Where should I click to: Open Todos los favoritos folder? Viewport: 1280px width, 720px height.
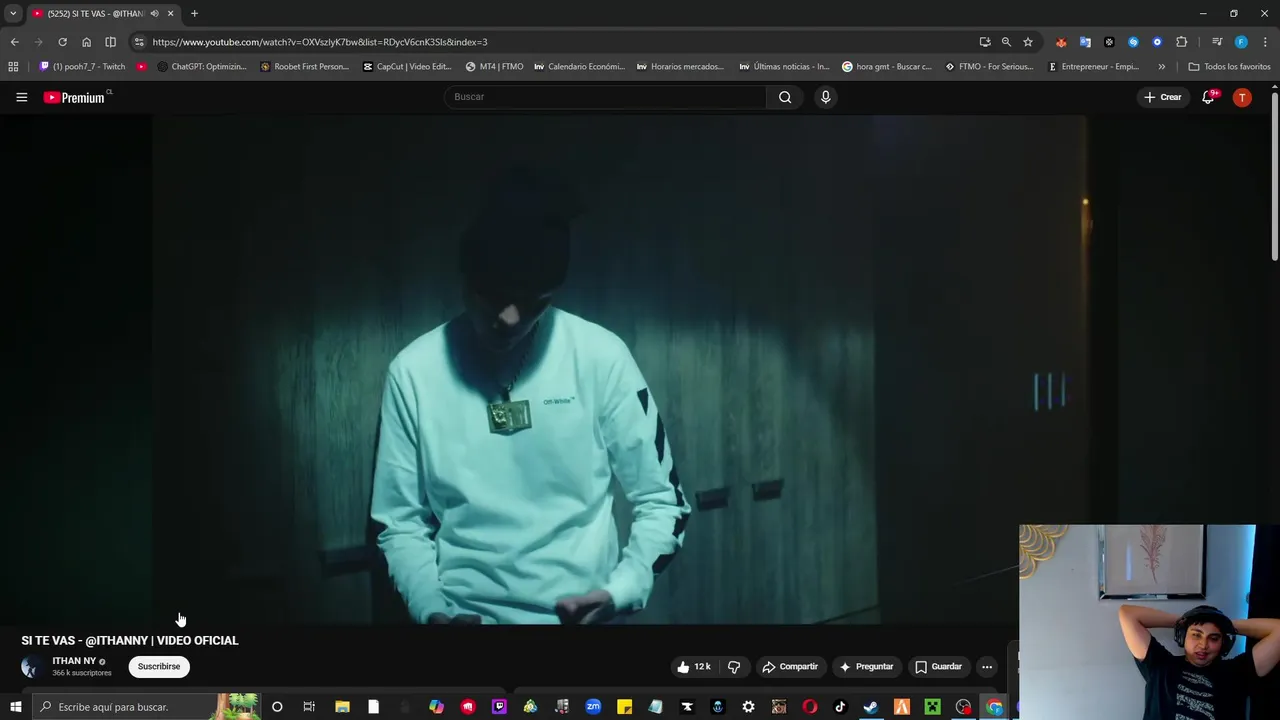[x=1229, y=67]
